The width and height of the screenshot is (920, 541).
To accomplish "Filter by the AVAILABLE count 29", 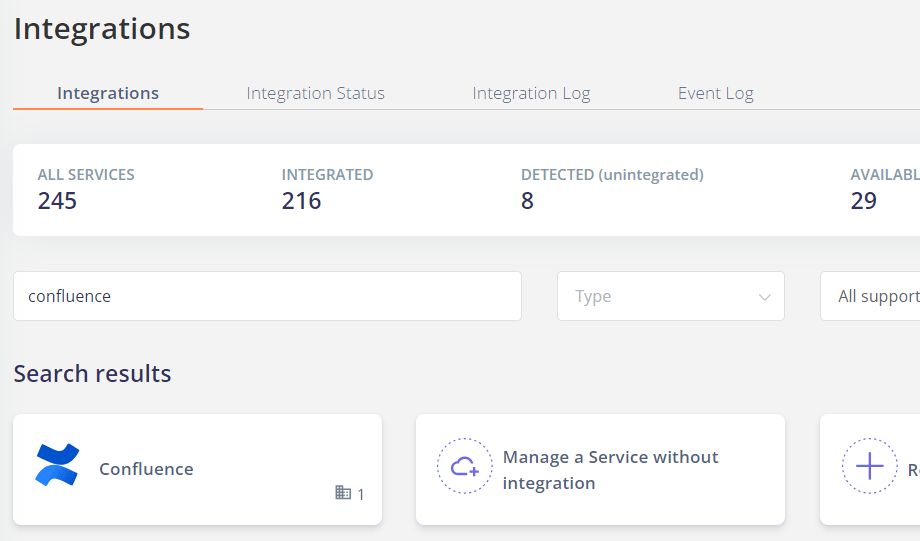I will (885, 190).
